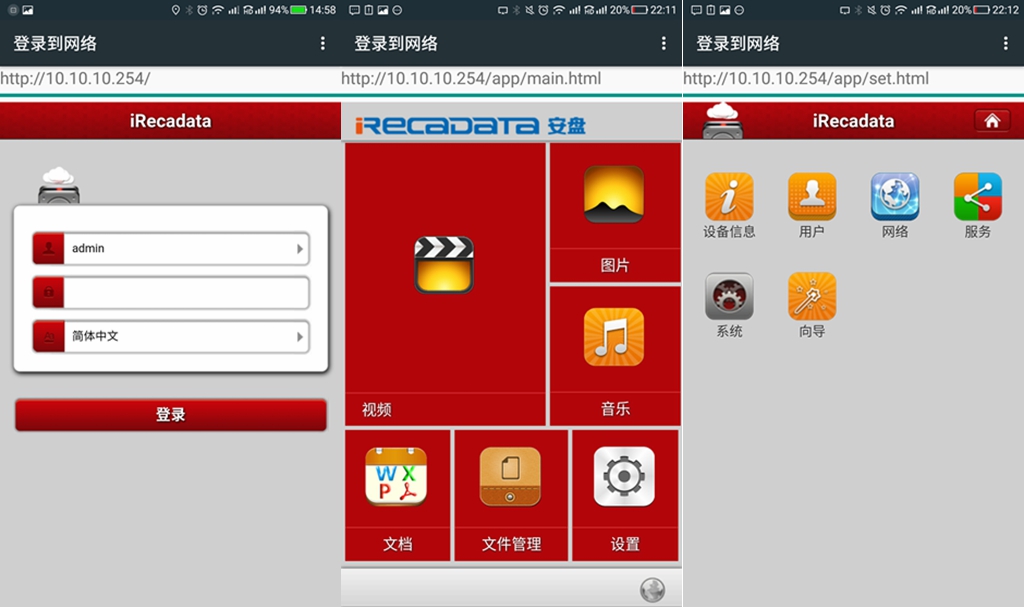Open the Settings (设置) gear icon
Image resolution: width=1024 pixels, height=607 pixels.
click(x=624, y=477)
